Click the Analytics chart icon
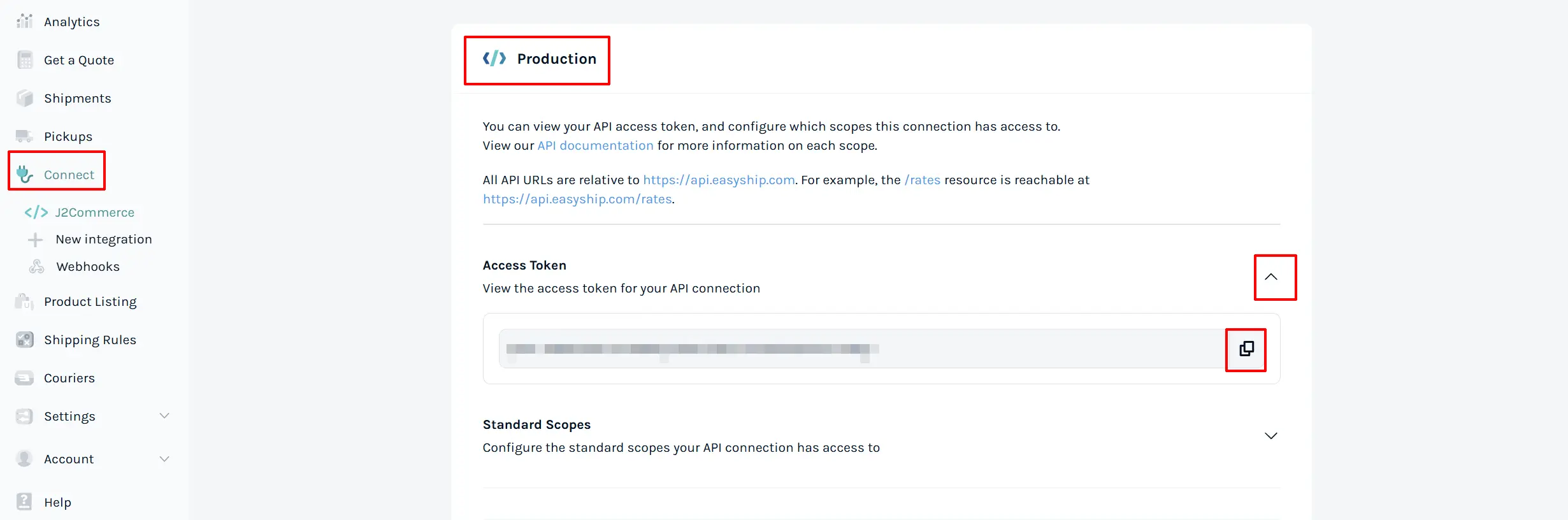The width and height of the screenshot is (1568, 520). [x=24, y=21]
